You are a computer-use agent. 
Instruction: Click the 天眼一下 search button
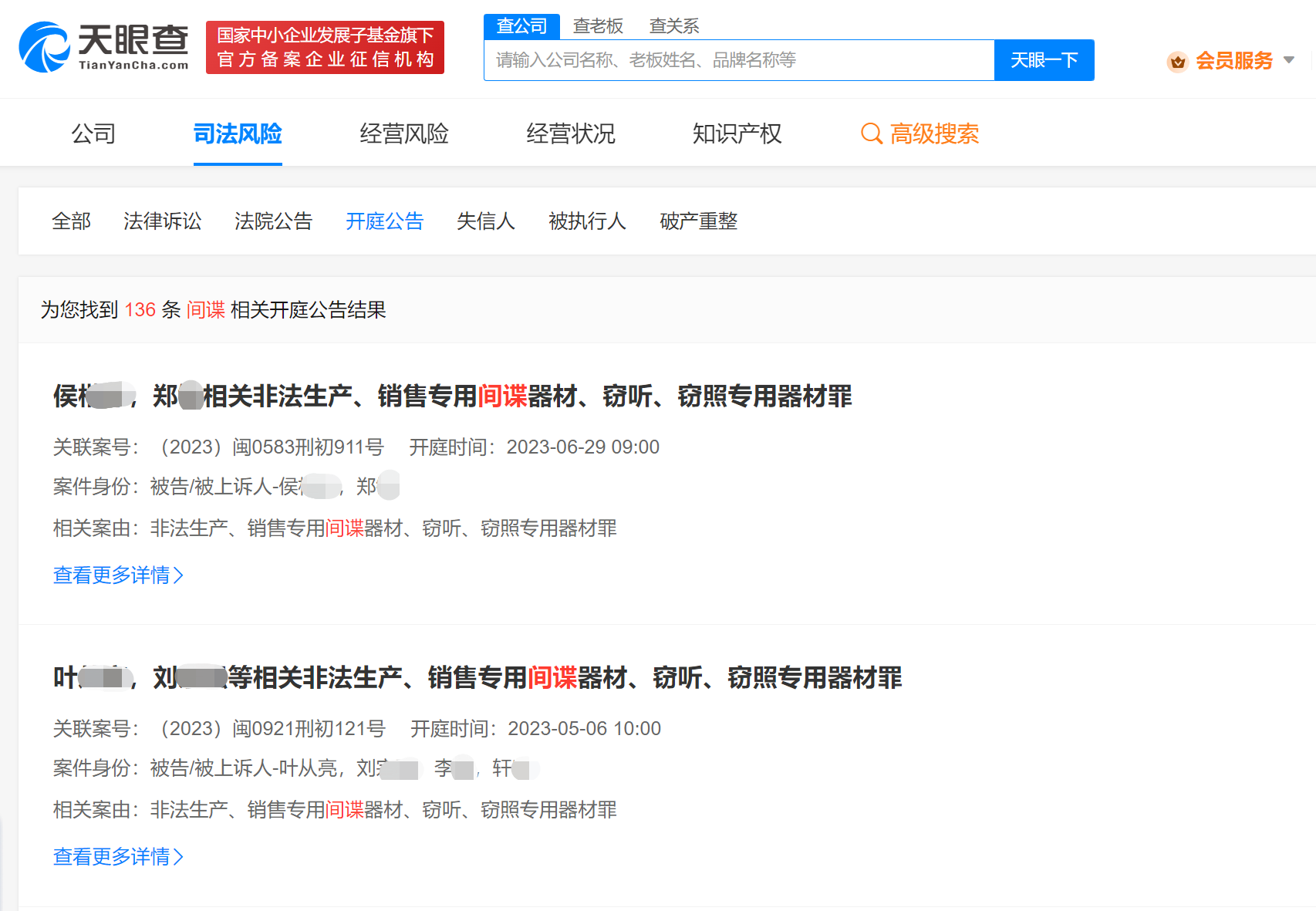[x=1044, y=59]
